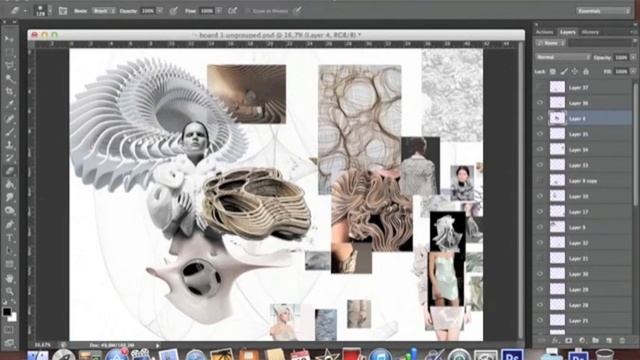Show hidden Layer 37
Image resolution: width=640 pixels, height=360 pixels.
[x=540, y=87]
